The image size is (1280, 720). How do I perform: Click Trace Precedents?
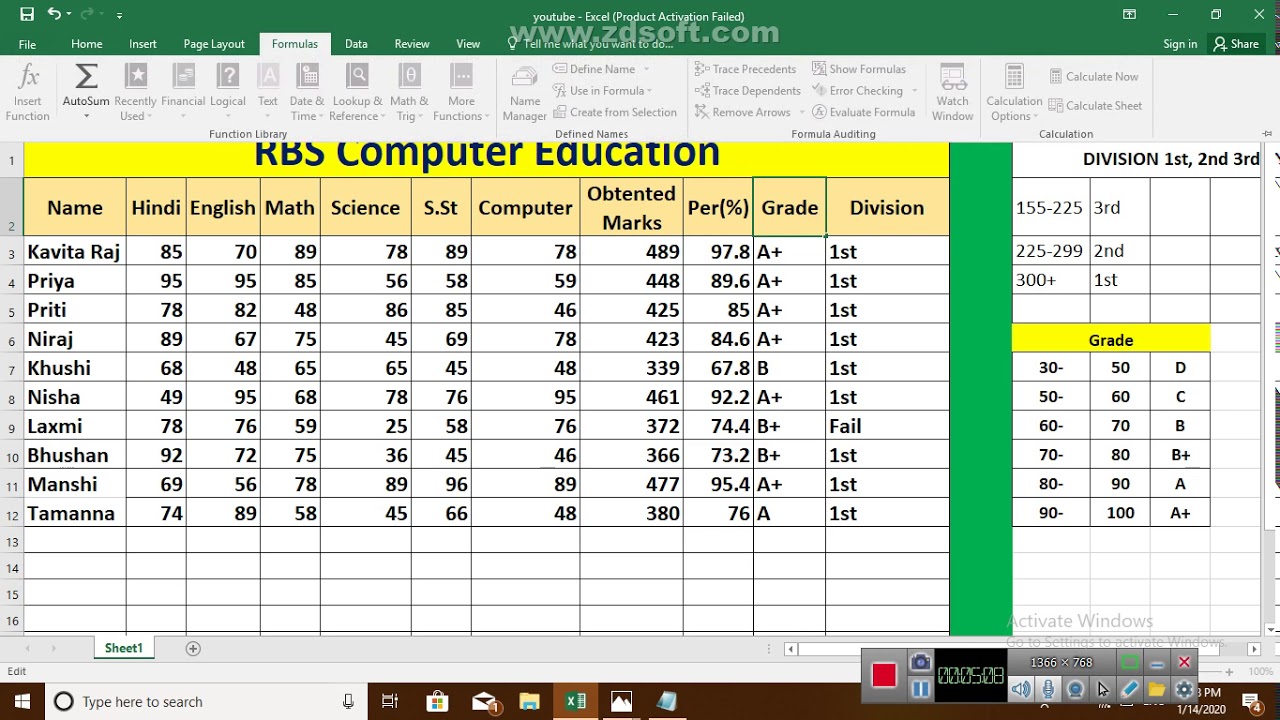coord(746,69)
